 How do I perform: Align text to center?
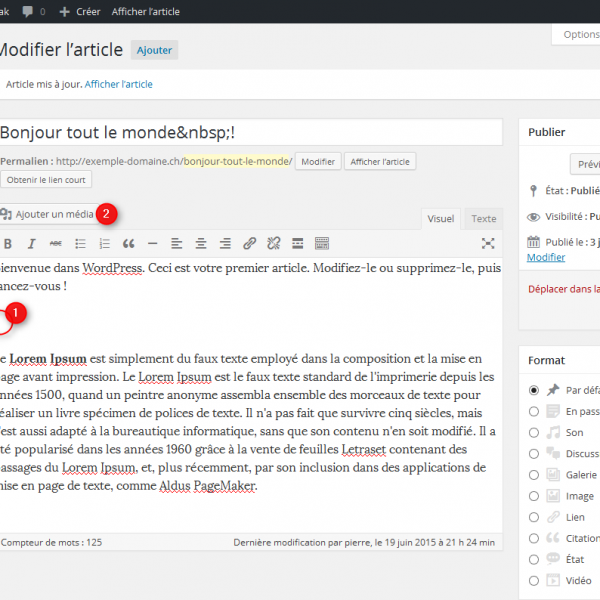click(x=201, y=243)
